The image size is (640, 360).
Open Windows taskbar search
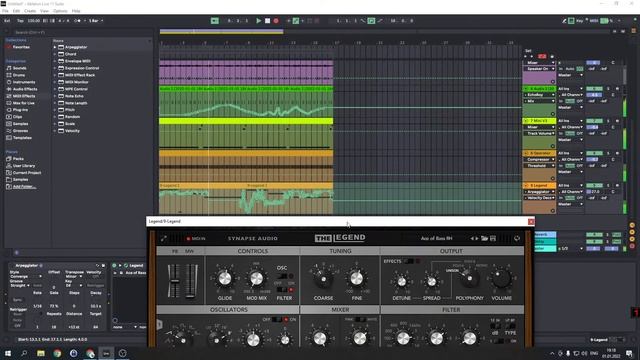(x=24, y=353)
